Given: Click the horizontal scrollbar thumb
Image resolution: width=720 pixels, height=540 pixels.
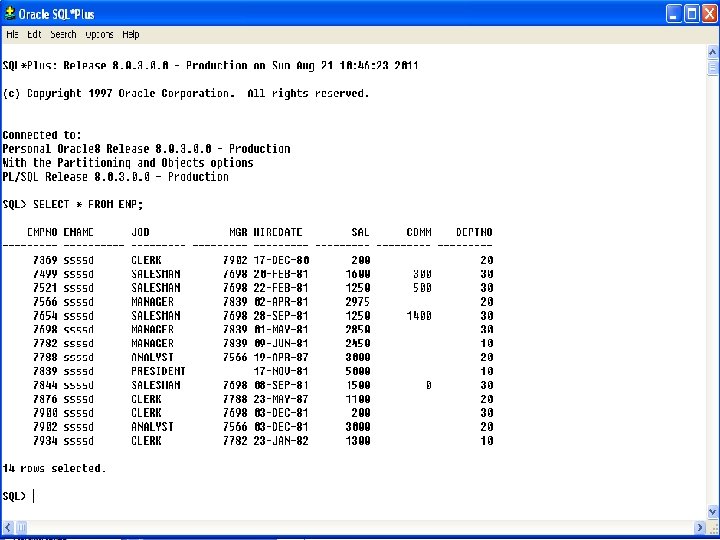Looking at the screenshot, I should click(x=22, y=527).
